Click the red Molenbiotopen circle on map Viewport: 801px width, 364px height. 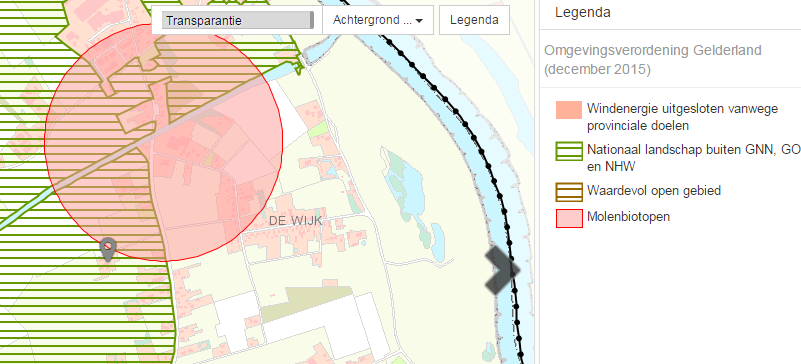pyautogui.click(x=163, y=142)
